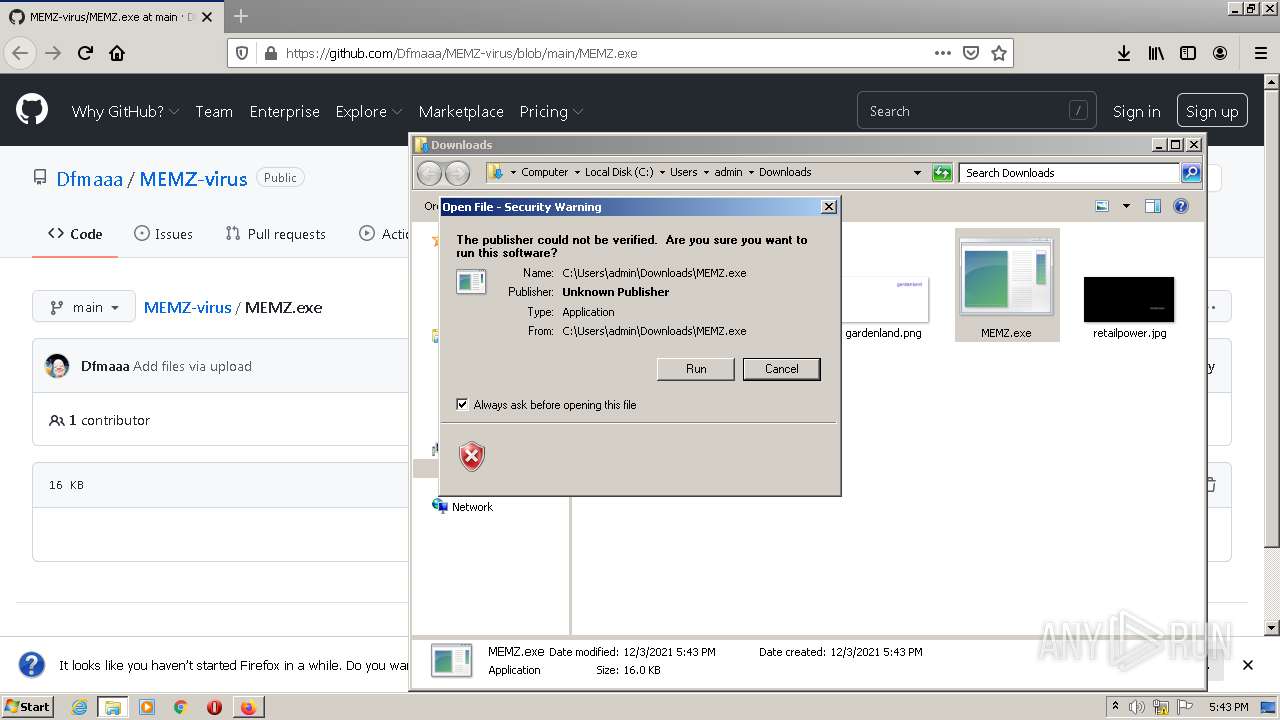
Task: Open Team menu item on GitHub
Action: pos(214,111)
